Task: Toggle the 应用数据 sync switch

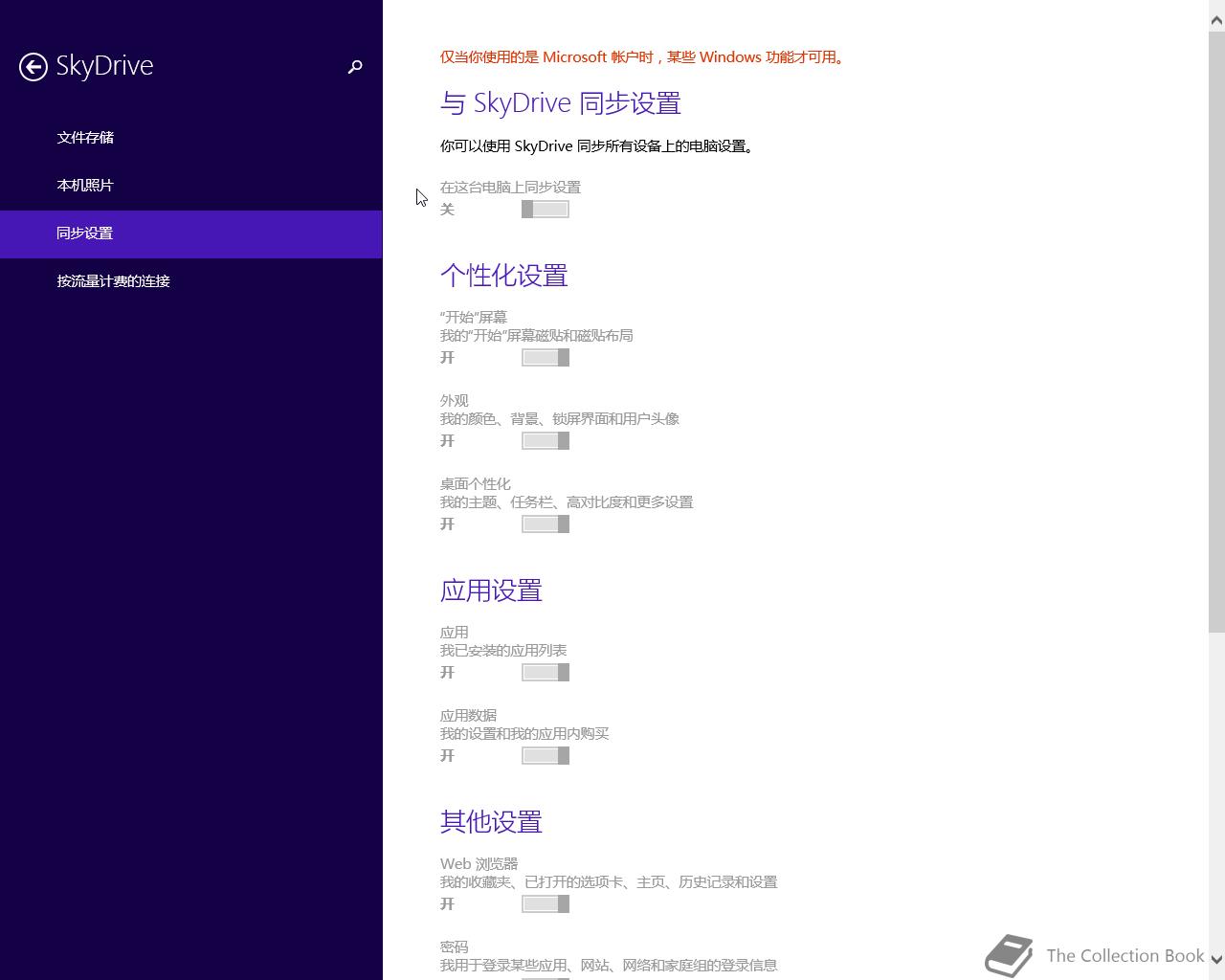Action: [x=546, y=756]
